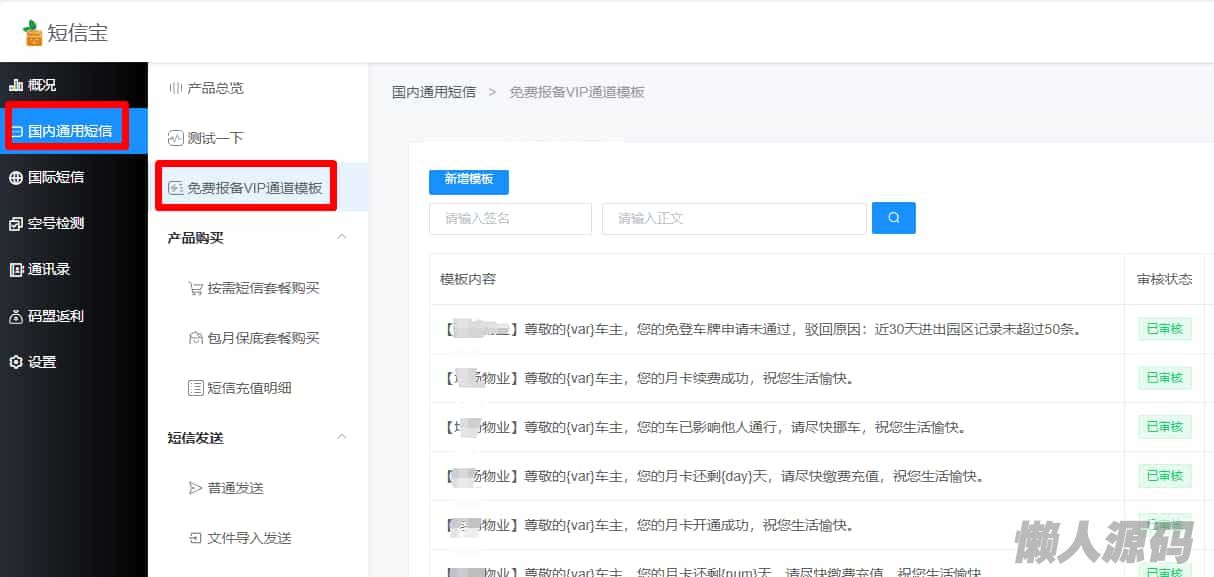Click 已审核 tag in 请尽快挪车 row
This screenshot has height=577, width=1214.
click(x=1165, y=427)
